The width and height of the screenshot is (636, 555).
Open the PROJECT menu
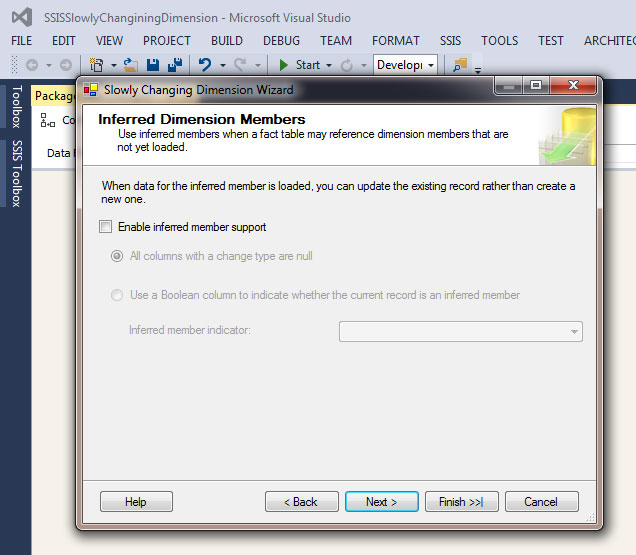click(167, 41)
